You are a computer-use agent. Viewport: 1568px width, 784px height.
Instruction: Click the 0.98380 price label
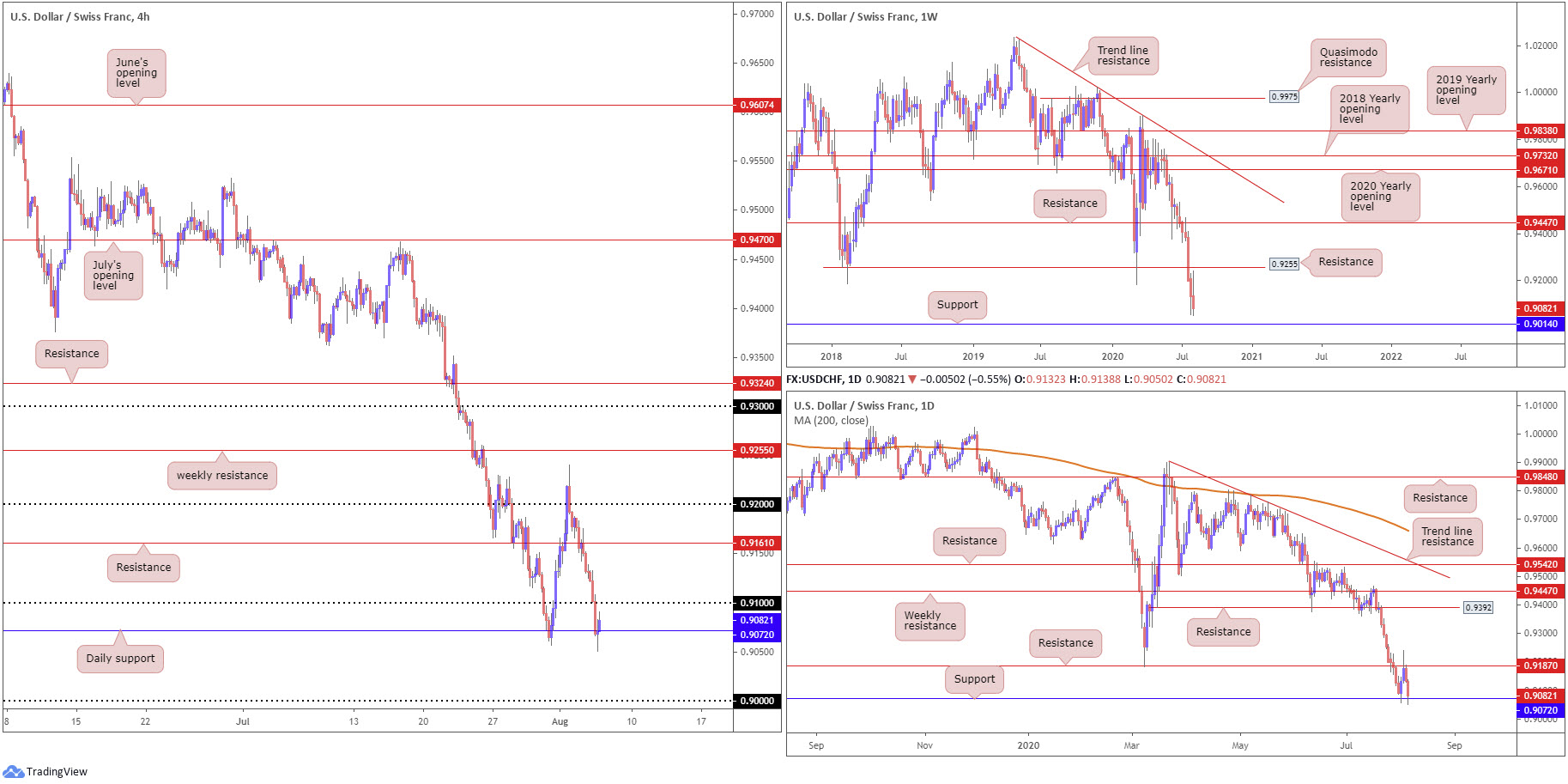(x=1540, y=131)
